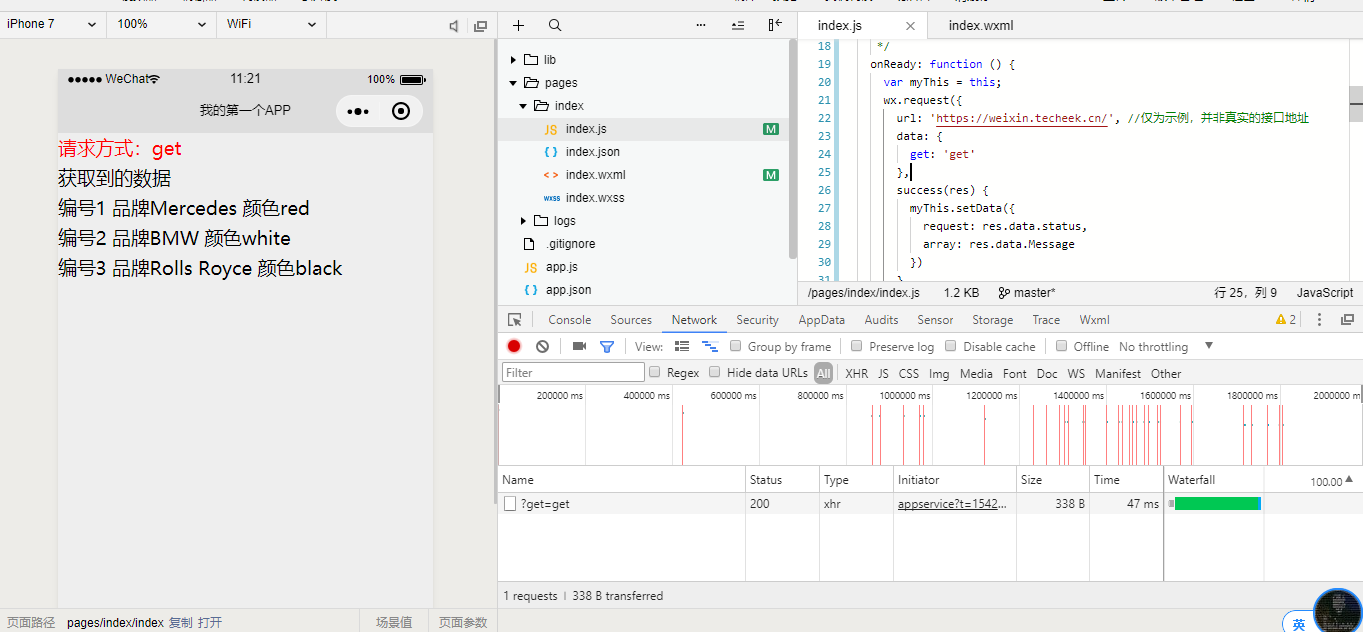
Task: Mute simulator with the speaker icon
Action: (454, 25)
